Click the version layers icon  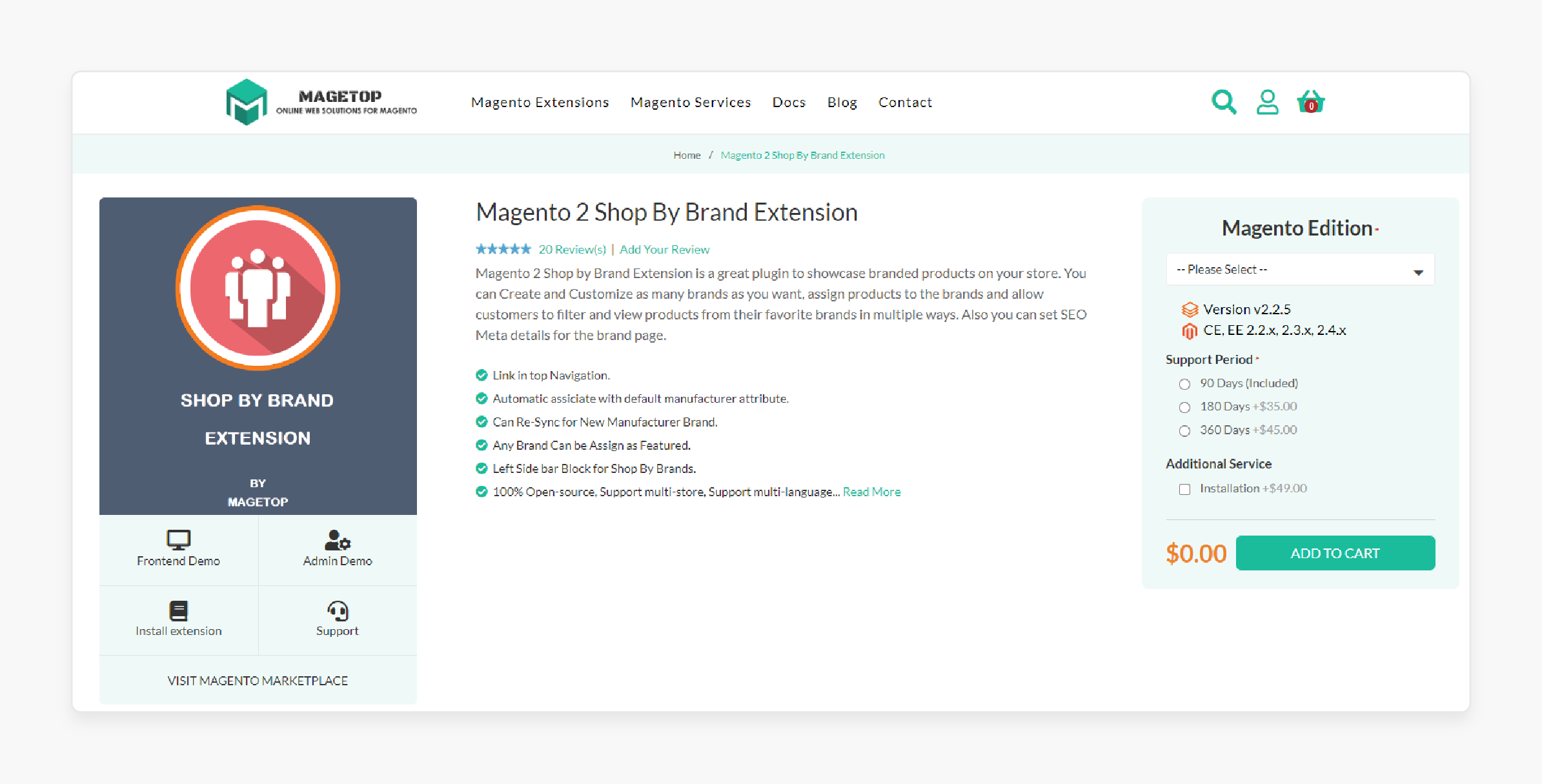click(1190, 310)
